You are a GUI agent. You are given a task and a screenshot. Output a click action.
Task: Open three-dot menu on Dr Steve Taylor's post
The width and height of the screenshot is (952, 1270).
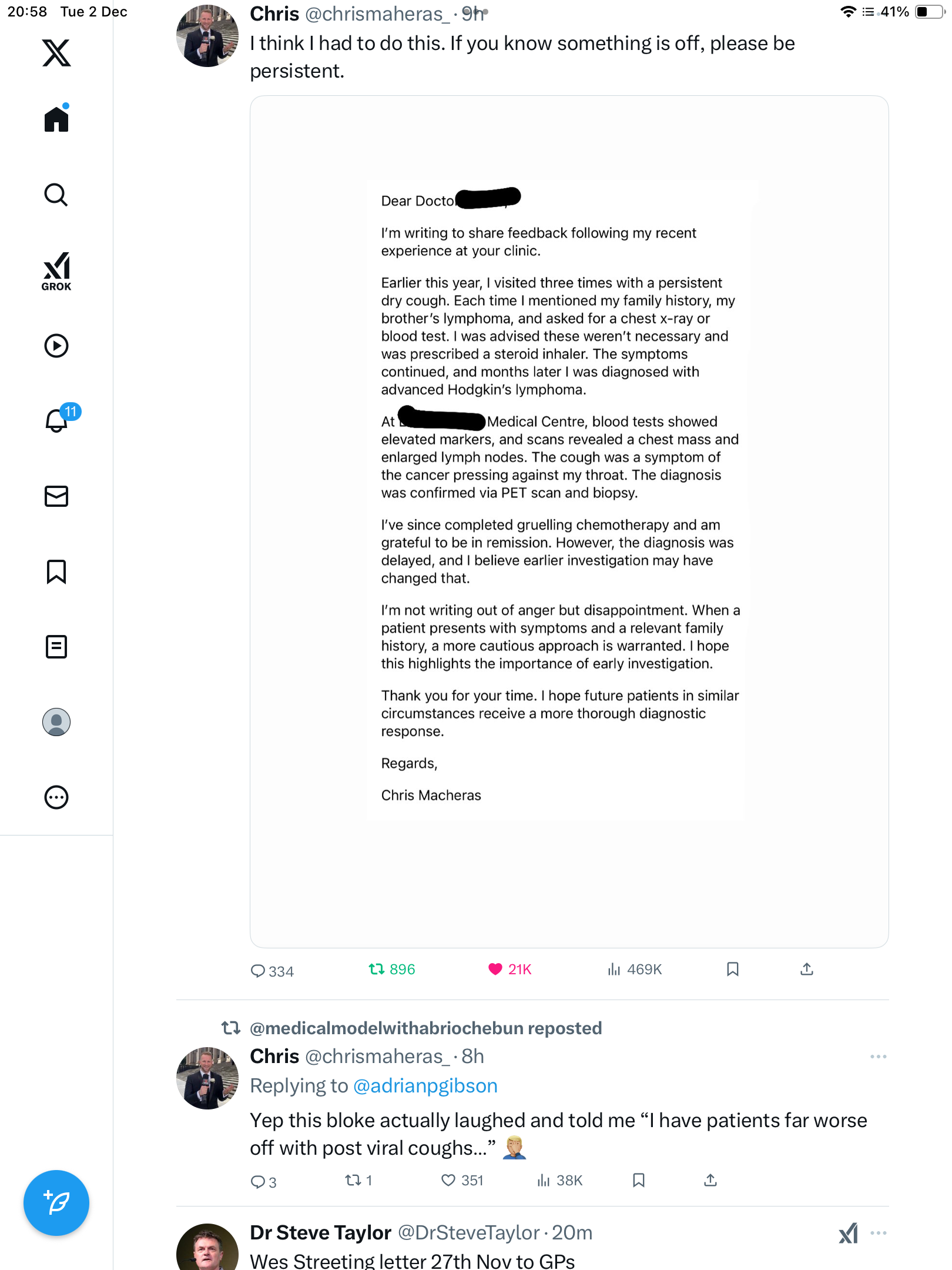pos(878,1233)
